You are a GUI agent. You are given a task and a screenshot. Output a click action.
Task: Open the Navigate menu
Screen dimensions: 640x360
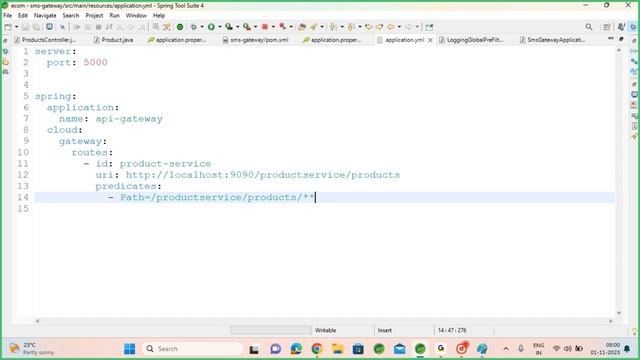click(x=45, y=16)
